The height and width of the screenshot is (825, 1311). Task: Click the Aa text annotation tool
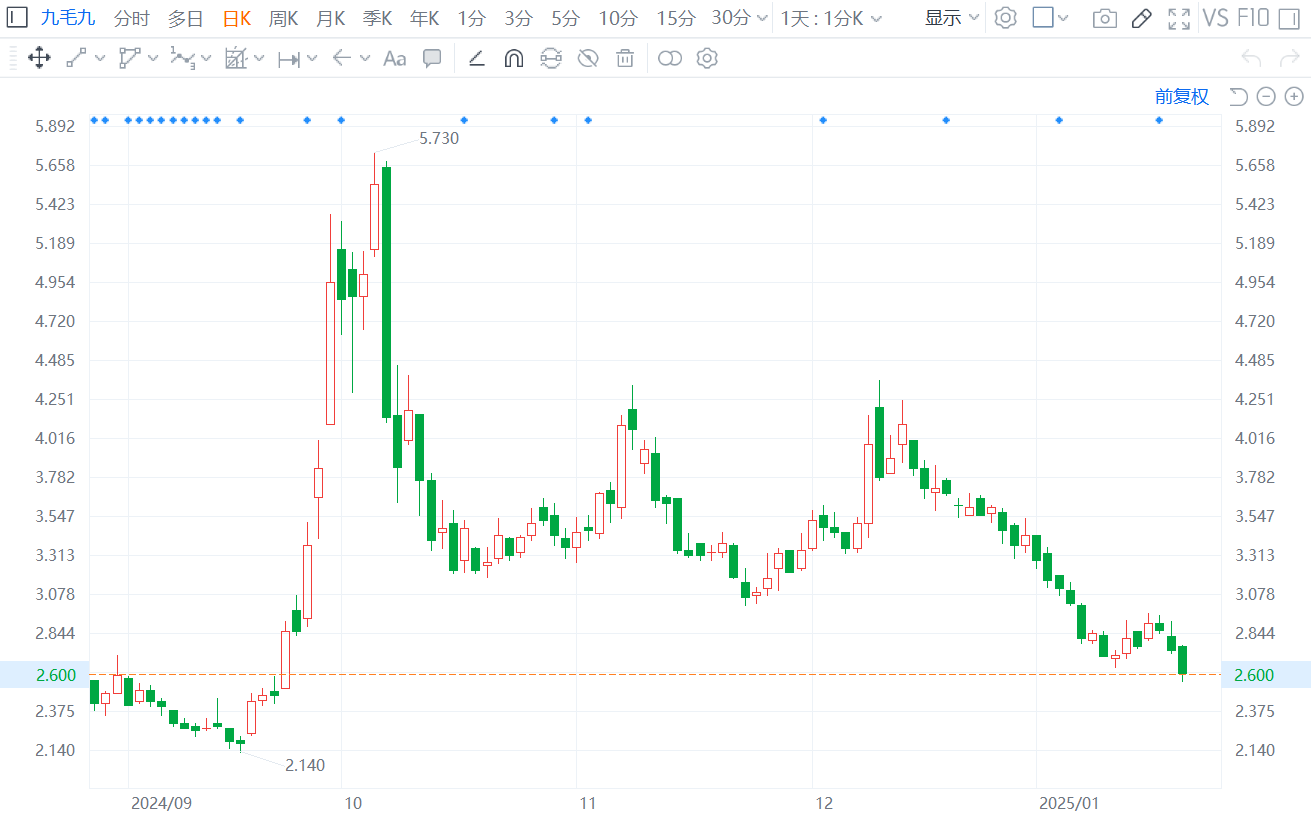[x=395, y=59]
